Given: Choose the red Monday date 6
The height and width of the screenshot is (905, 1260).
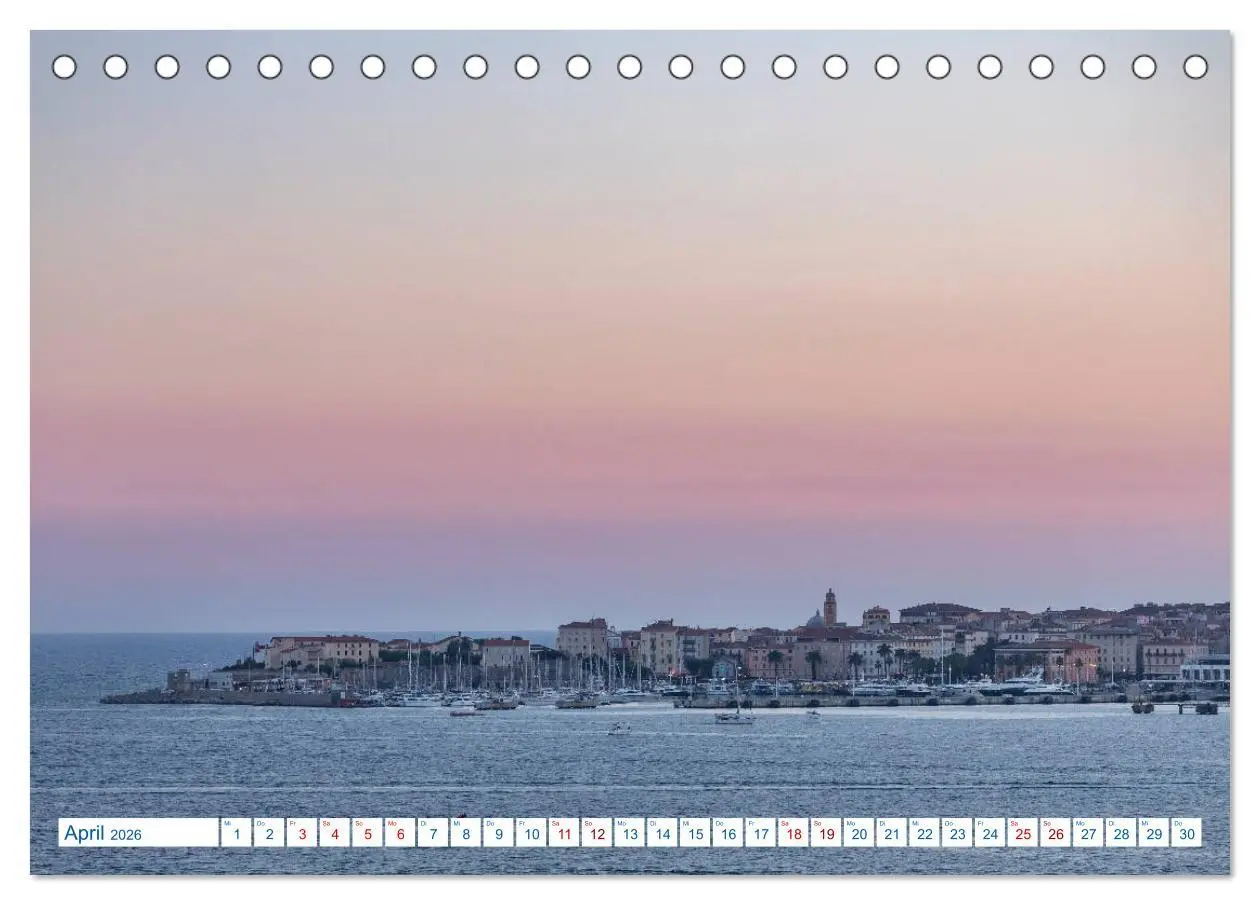Looking at the screenshot, I should (x=400, y=833).
